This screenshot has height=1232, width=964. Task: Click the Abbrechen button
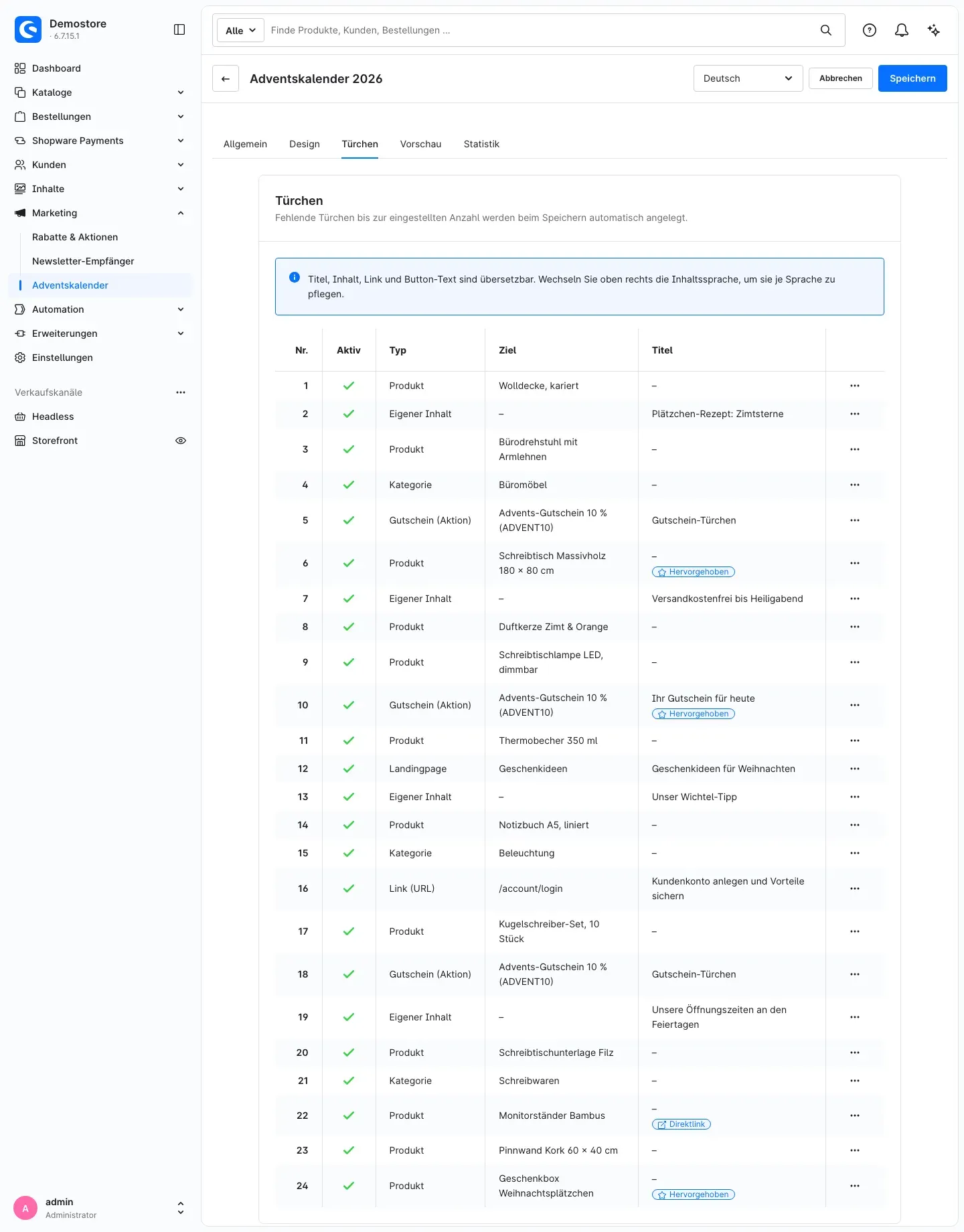(841, 78)
